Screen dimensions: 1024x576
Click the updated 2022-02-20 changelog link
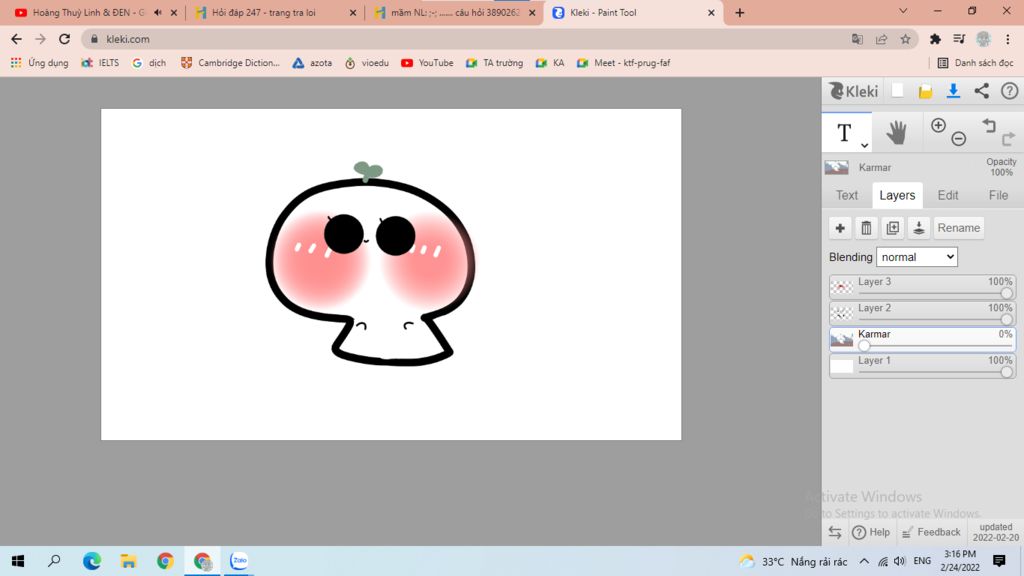[995, 532]
